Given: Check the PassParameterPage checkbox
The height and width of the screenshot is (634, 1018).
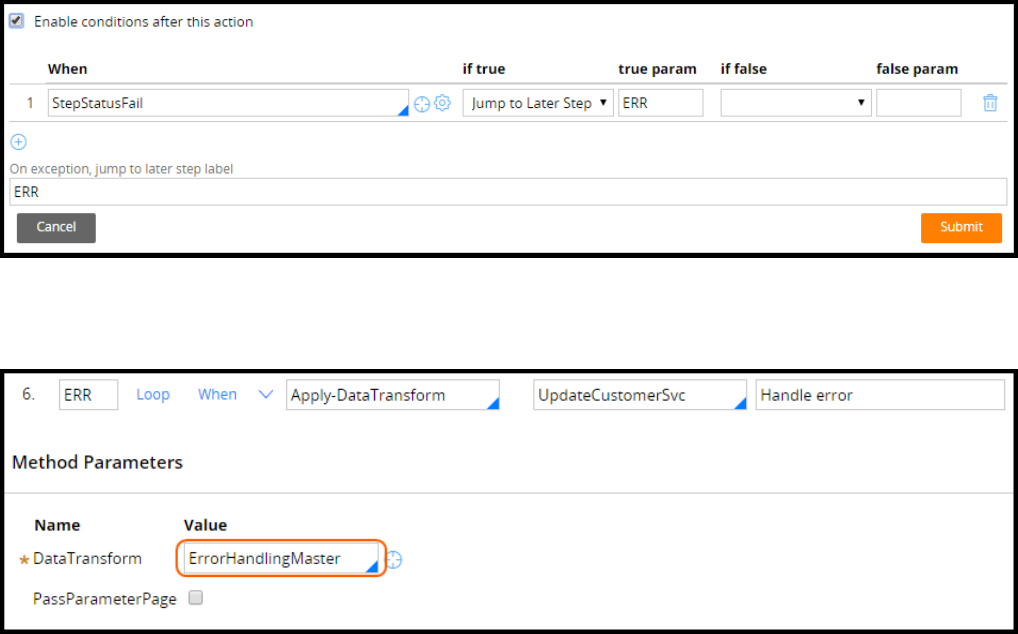Looking at the screenshot, I should coord(196,598).
